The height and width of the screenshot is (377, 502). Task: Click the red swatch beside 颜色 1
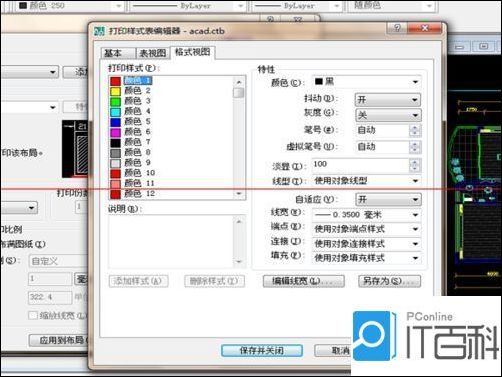(x=116, y=81)
